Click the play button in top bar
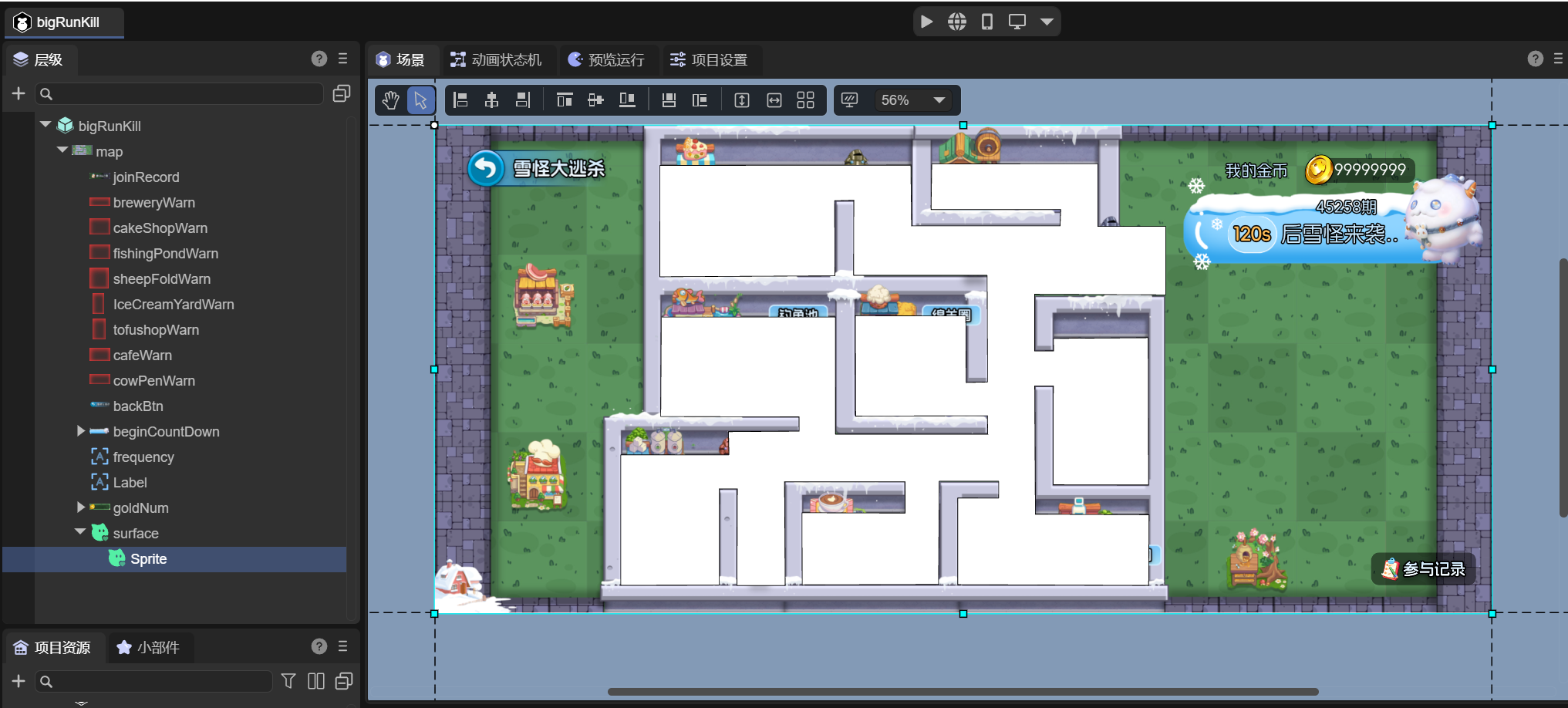 click(x=927, y=22)
